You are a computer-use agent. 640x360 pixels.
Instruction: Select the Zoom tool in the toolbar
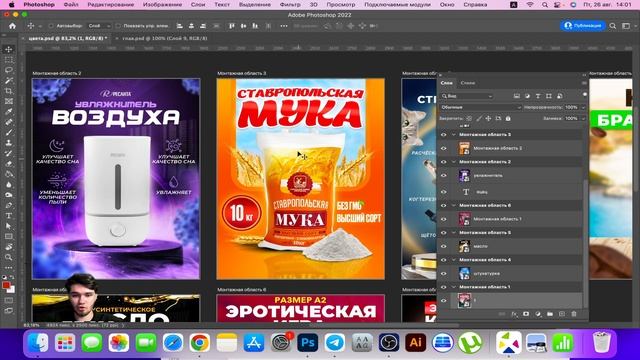click(x=9, y=257)
